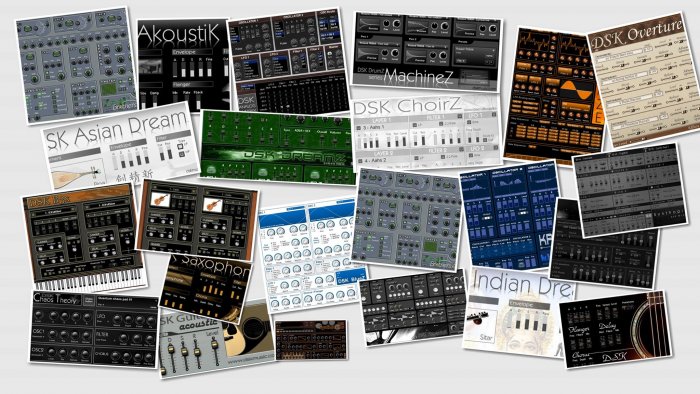
Task: Open the Chaos Theory synth screenshot
Action: (95, 329)
